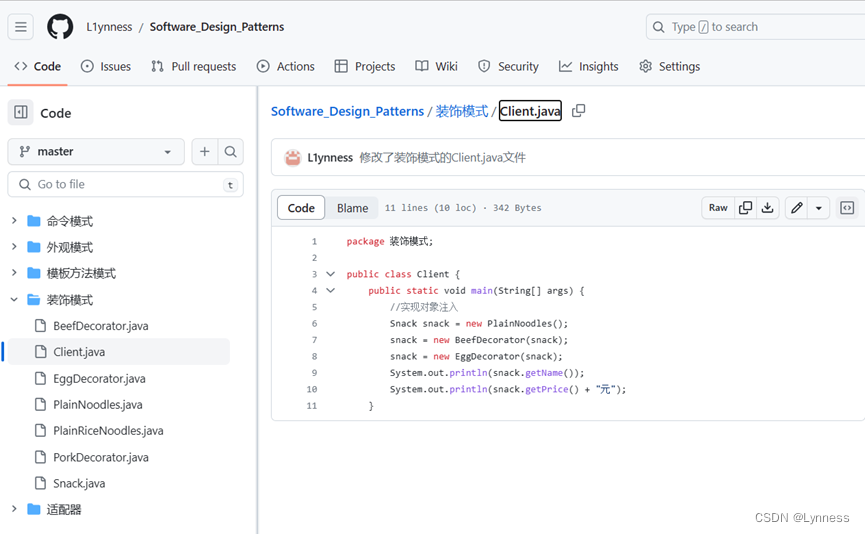
Task: Open Software_Design_Patterns repo header link
Action: pyautogui.click(x=217, y=26)
